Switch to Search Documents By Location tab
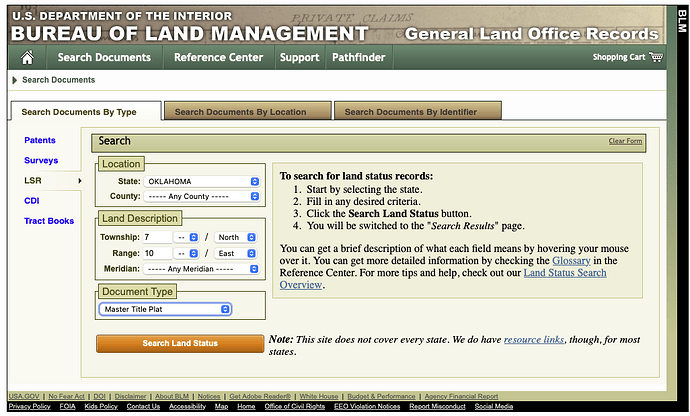The height and width of the screenshot is (416, 690). pyautogui.click(x=248, y=112)
